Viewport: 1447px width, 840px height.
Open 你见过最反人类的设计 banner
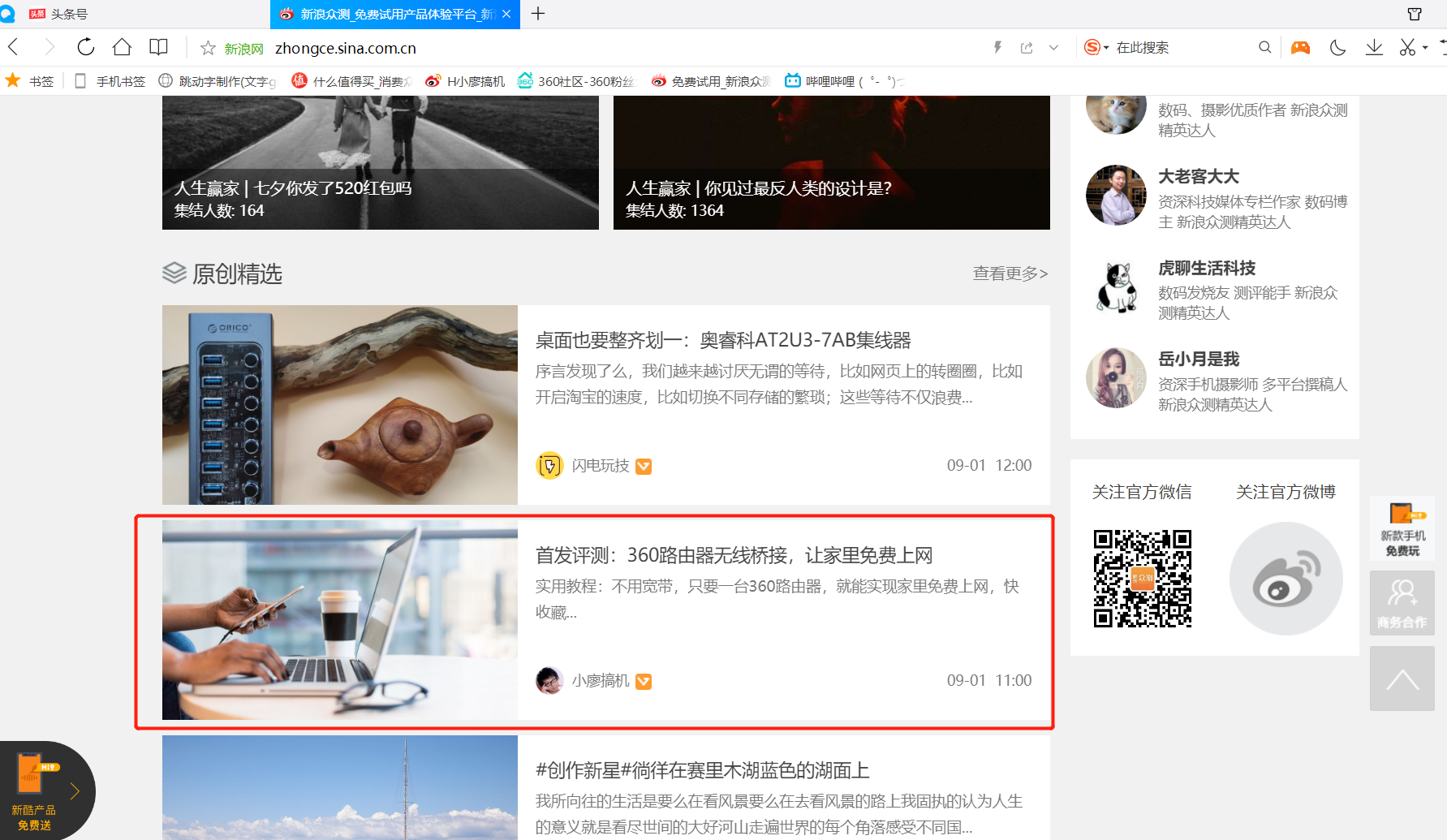pyautogui.click(x=832, y=162)
